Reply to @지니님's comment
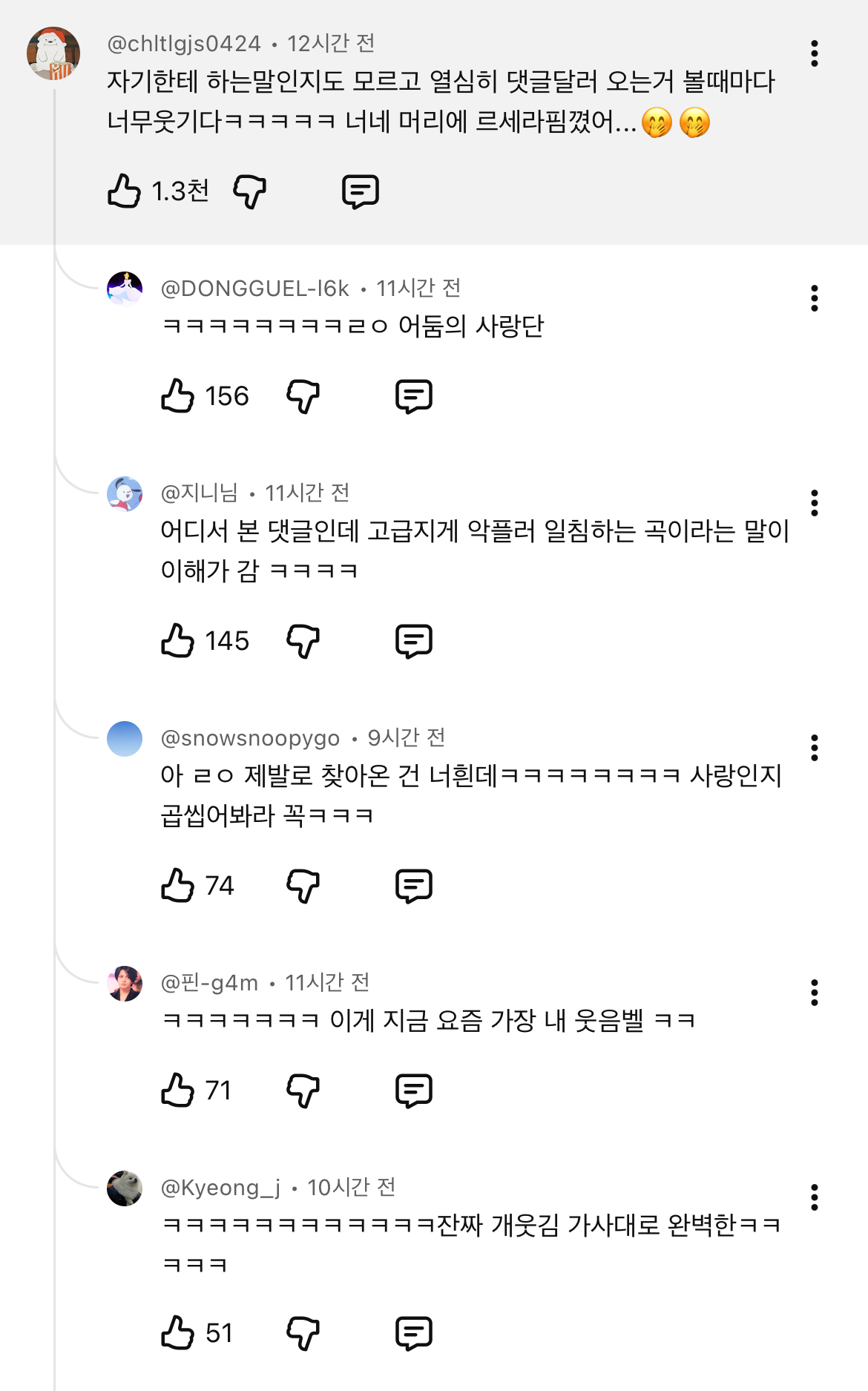The image size is (868, 1391). click(414, 641)
